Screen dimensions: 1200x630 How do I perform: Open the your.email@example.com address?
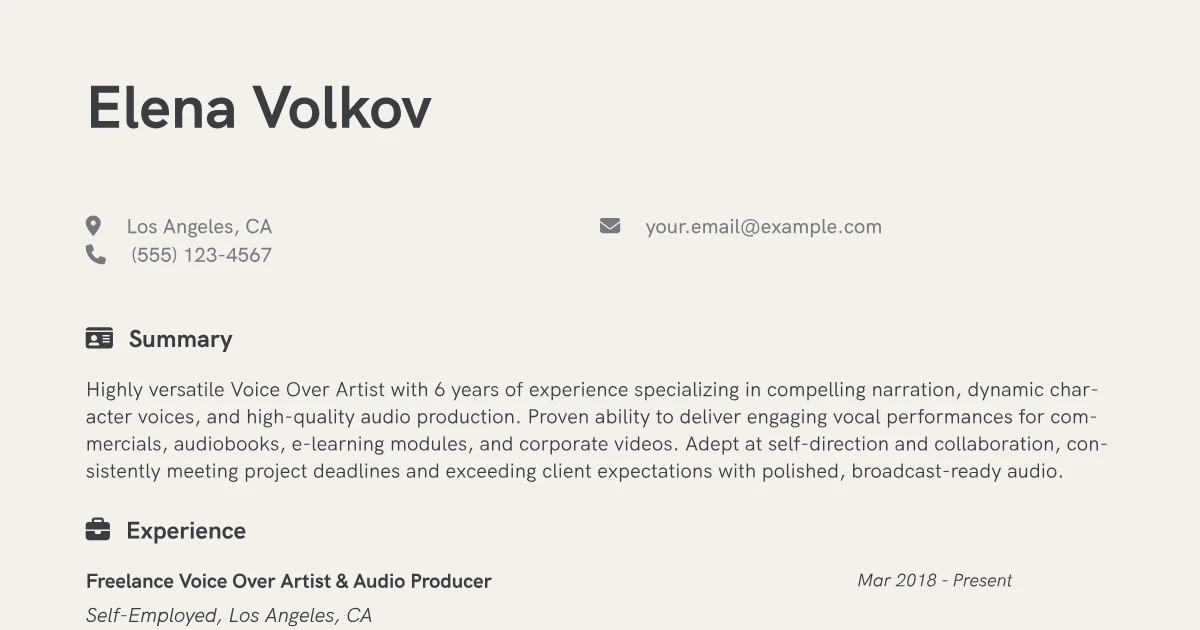coord(764,227)
